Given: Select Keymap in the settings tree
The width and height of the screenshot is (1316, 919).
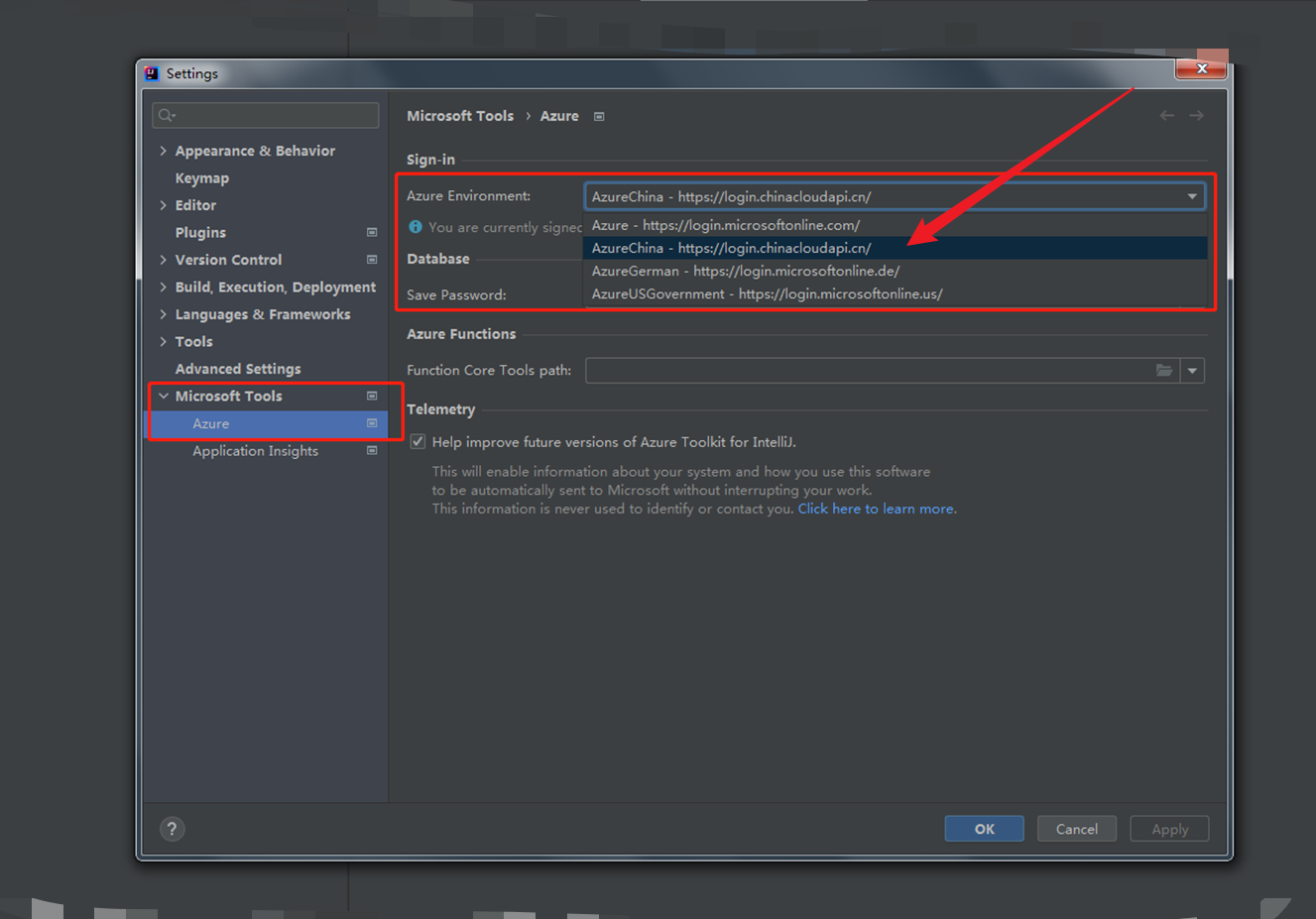Looking at the screenshot, I should [x=202, y=178].
